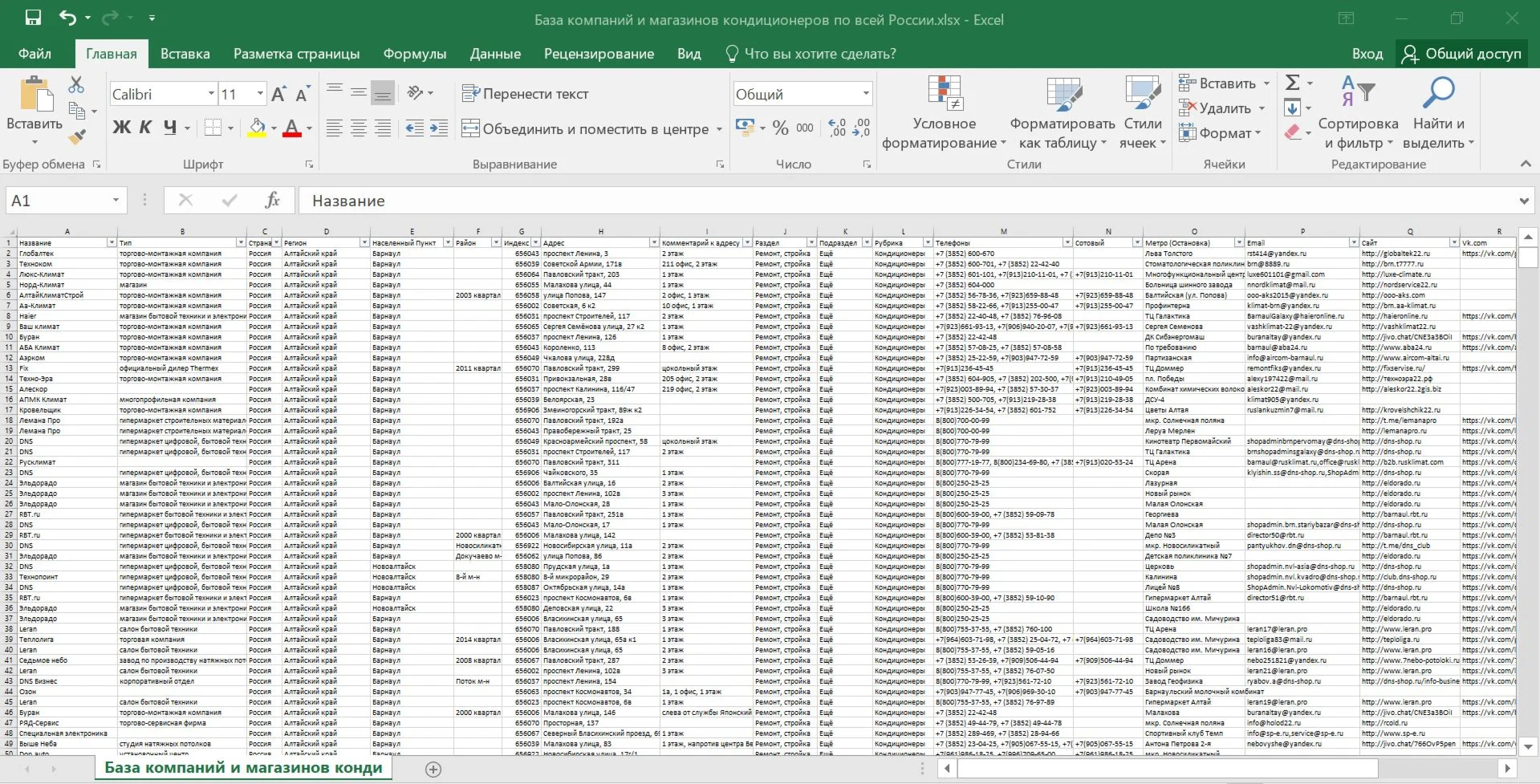Click the Общий доступ share button
Image resolution: width=1540 pixels, height=784 pixels.
tap(1461, 54)
